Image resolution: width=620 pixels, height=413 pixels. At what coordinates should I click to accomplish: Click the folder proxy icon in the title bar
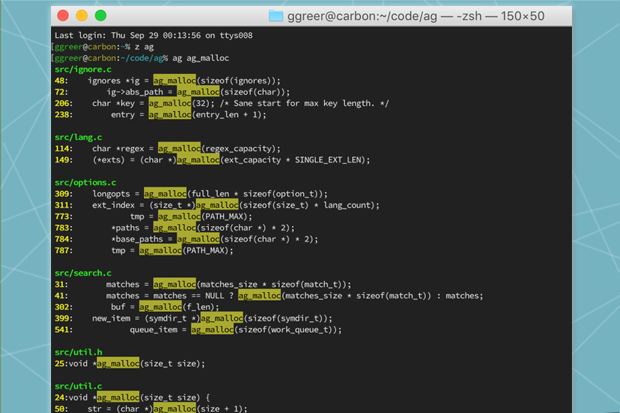coord(277,16)
